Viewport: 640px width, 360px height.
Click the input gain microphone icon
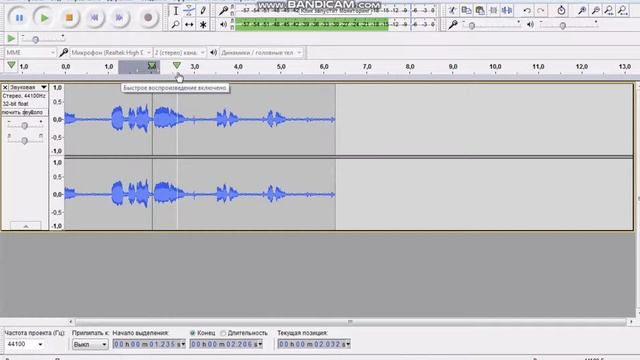[452, 25]
